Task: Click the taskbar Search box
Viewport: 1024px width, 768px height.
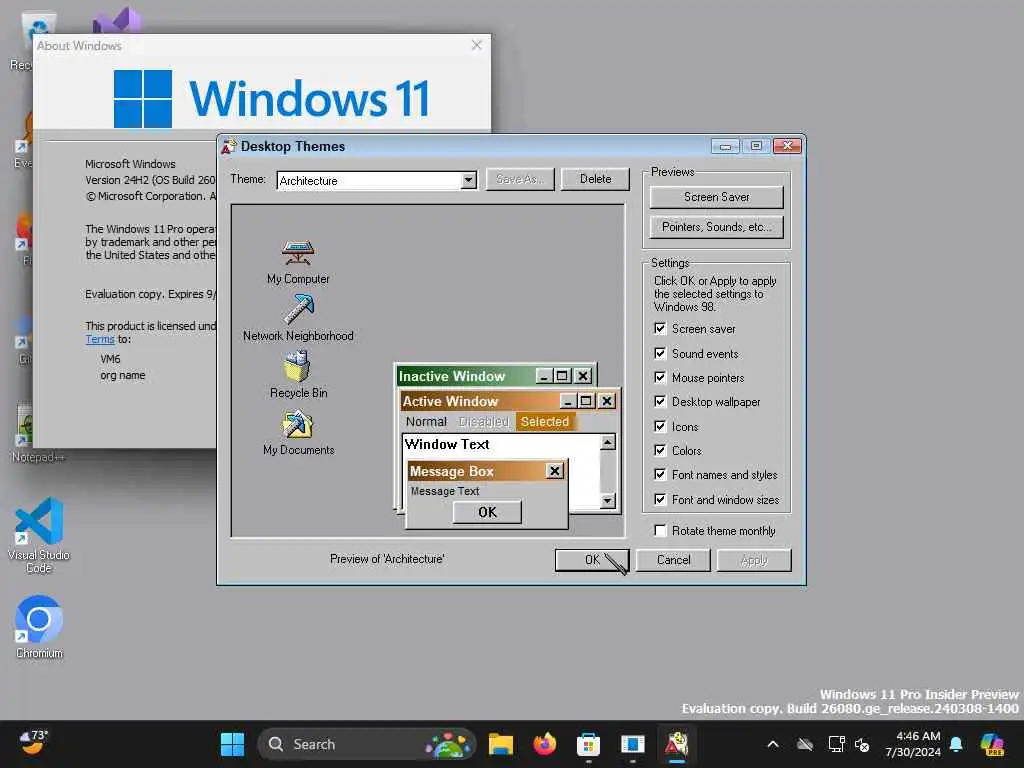Action: (x=367, y=744)
